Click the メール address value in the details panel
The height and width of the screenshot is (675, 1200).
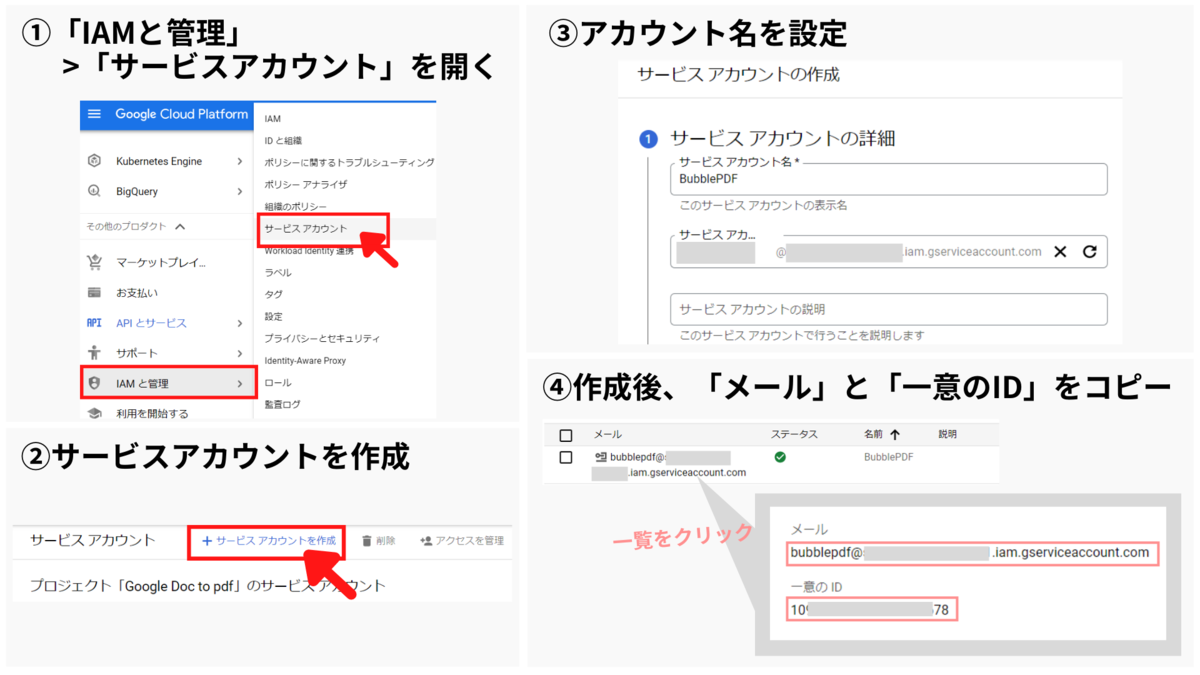972,553
